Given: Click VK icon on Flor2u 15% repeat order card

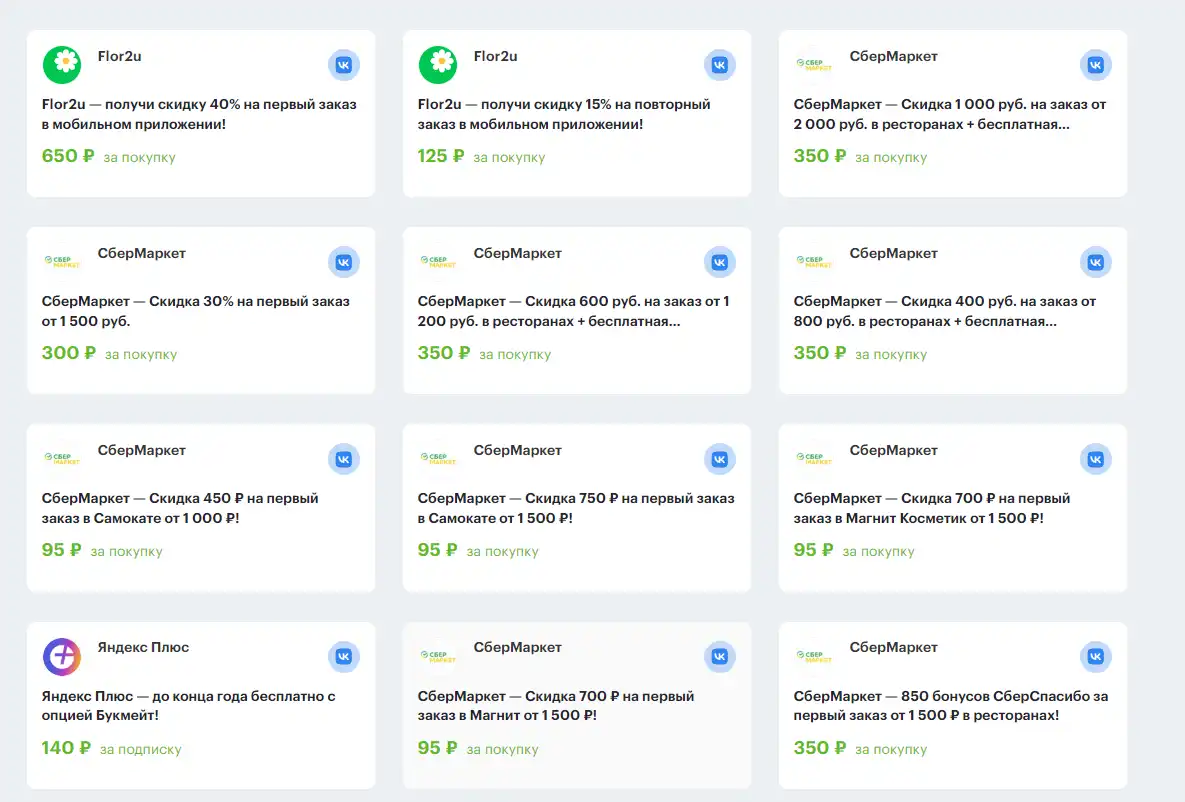Looking at the screenshot, I should (719, 65).
